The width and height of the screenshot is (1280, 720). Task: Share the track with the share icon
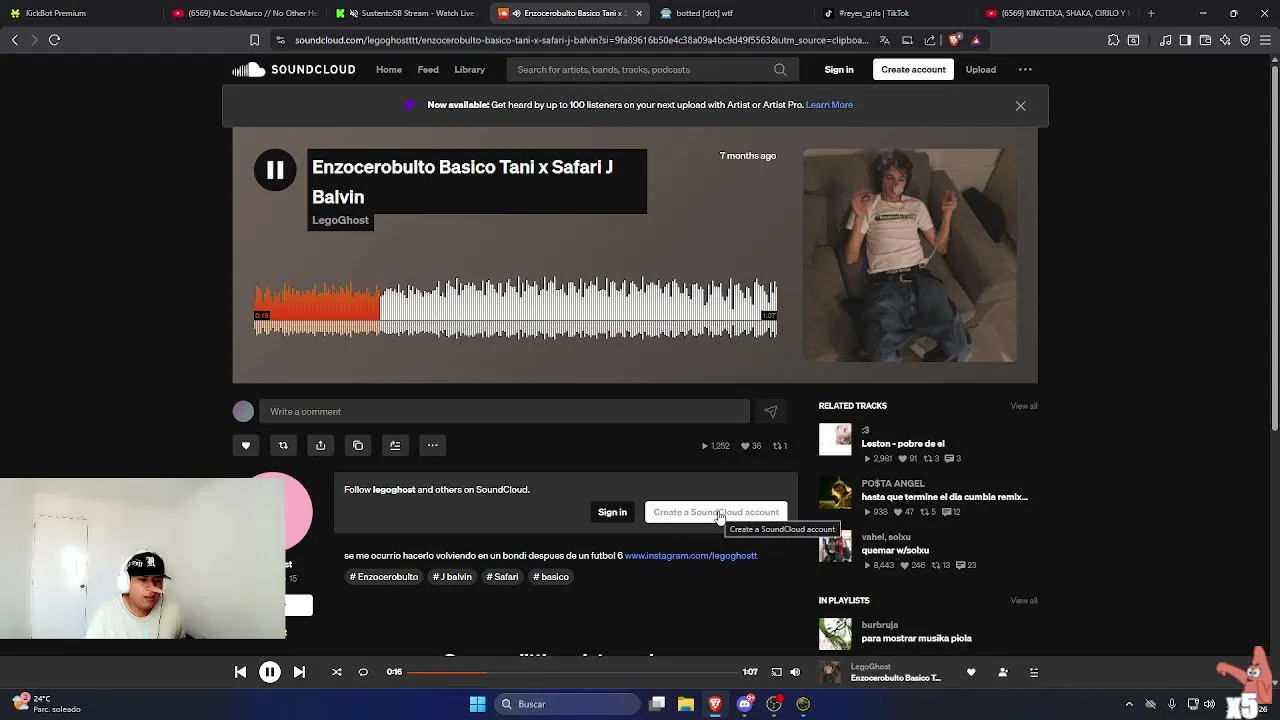click(320, 445)
